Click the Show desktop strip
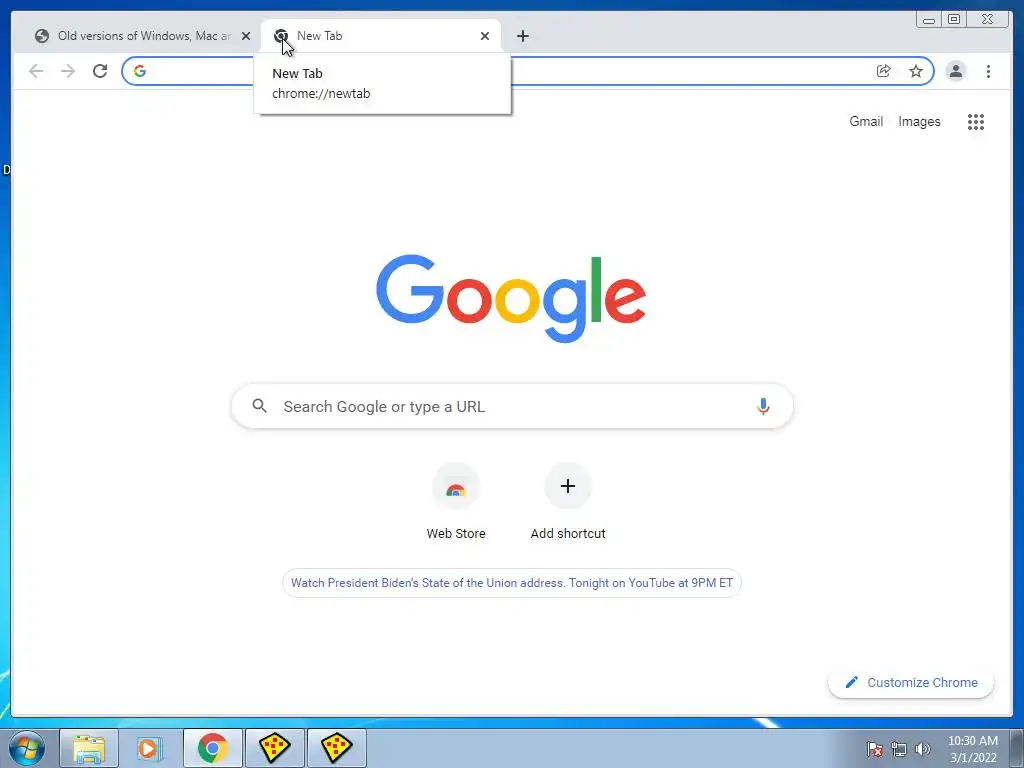1024x768 pixels. click(1017, 748)
